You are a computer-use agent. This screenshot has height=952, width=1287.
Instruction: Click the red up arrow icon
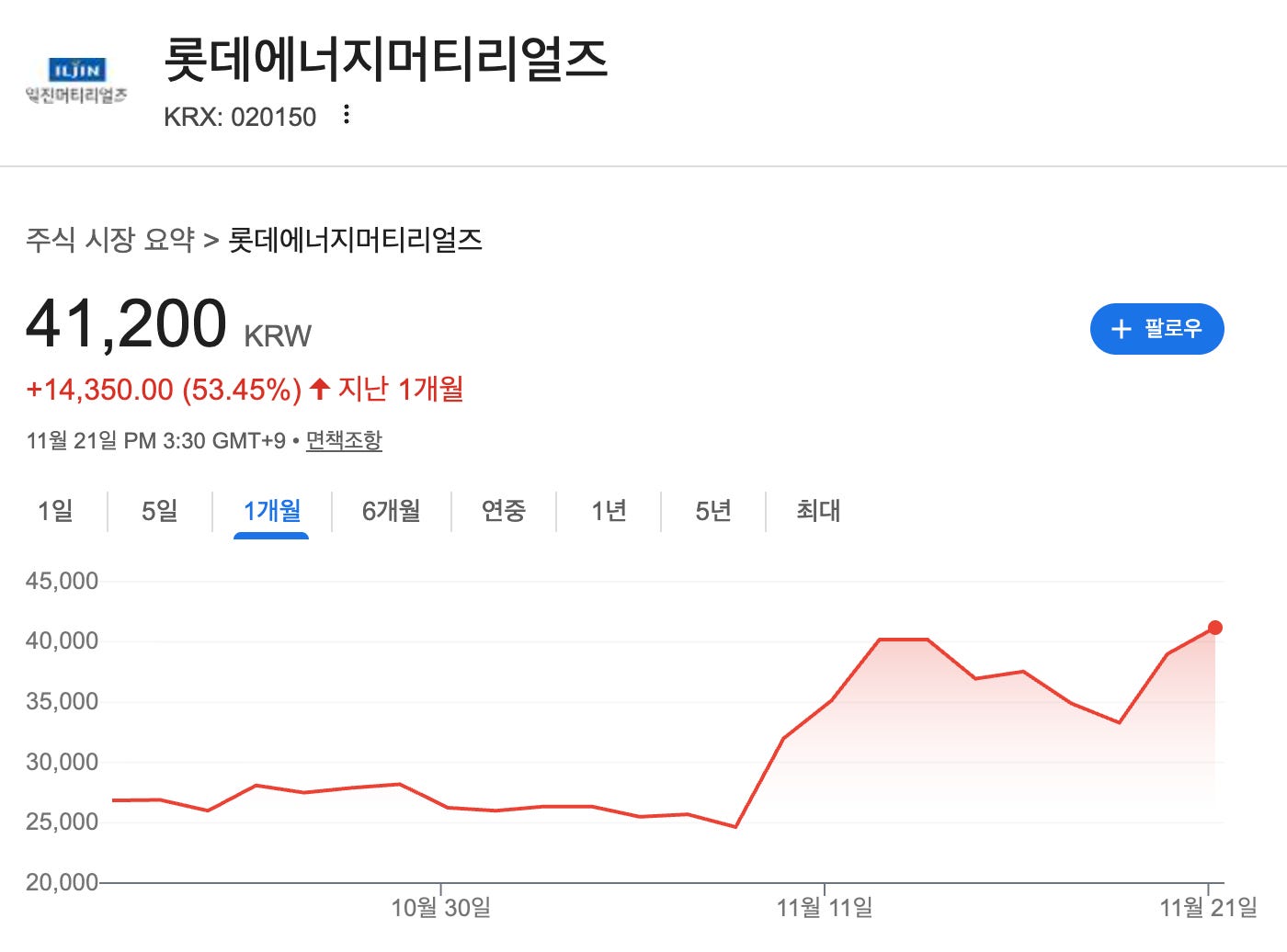point(320,389)
